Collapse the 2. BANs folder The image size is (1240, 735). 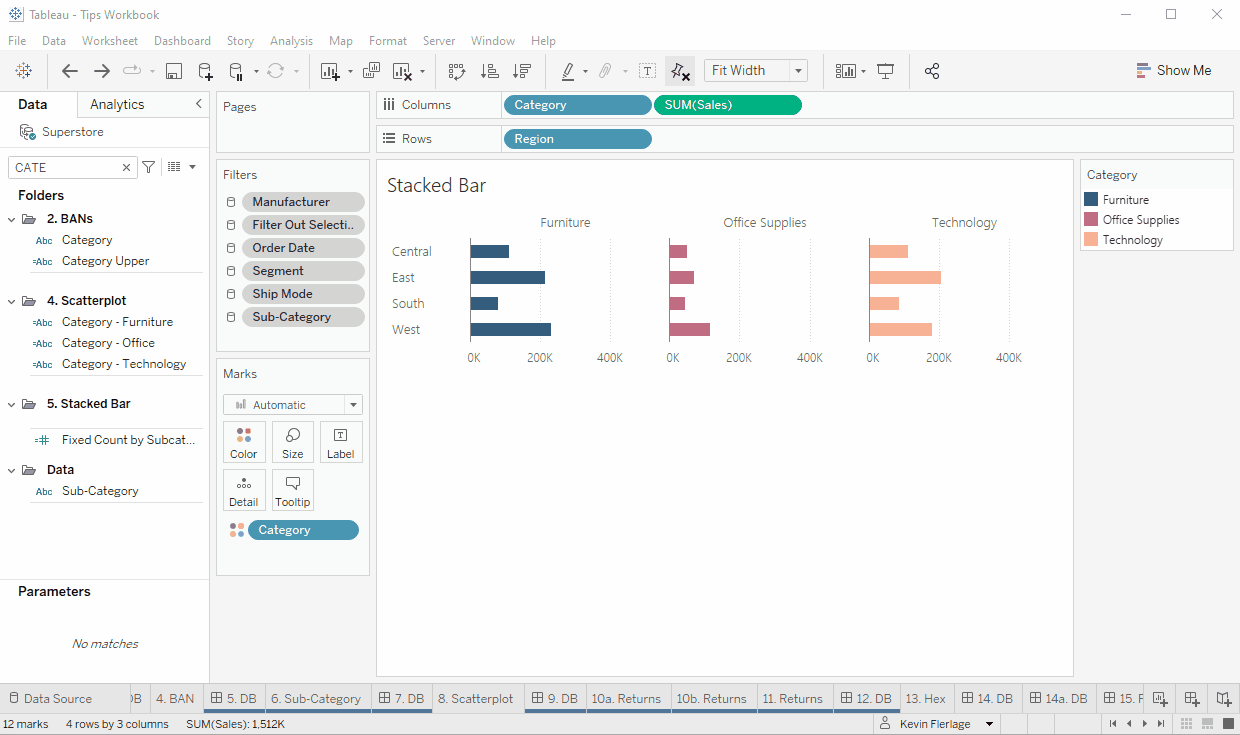[x=12, y=219]
